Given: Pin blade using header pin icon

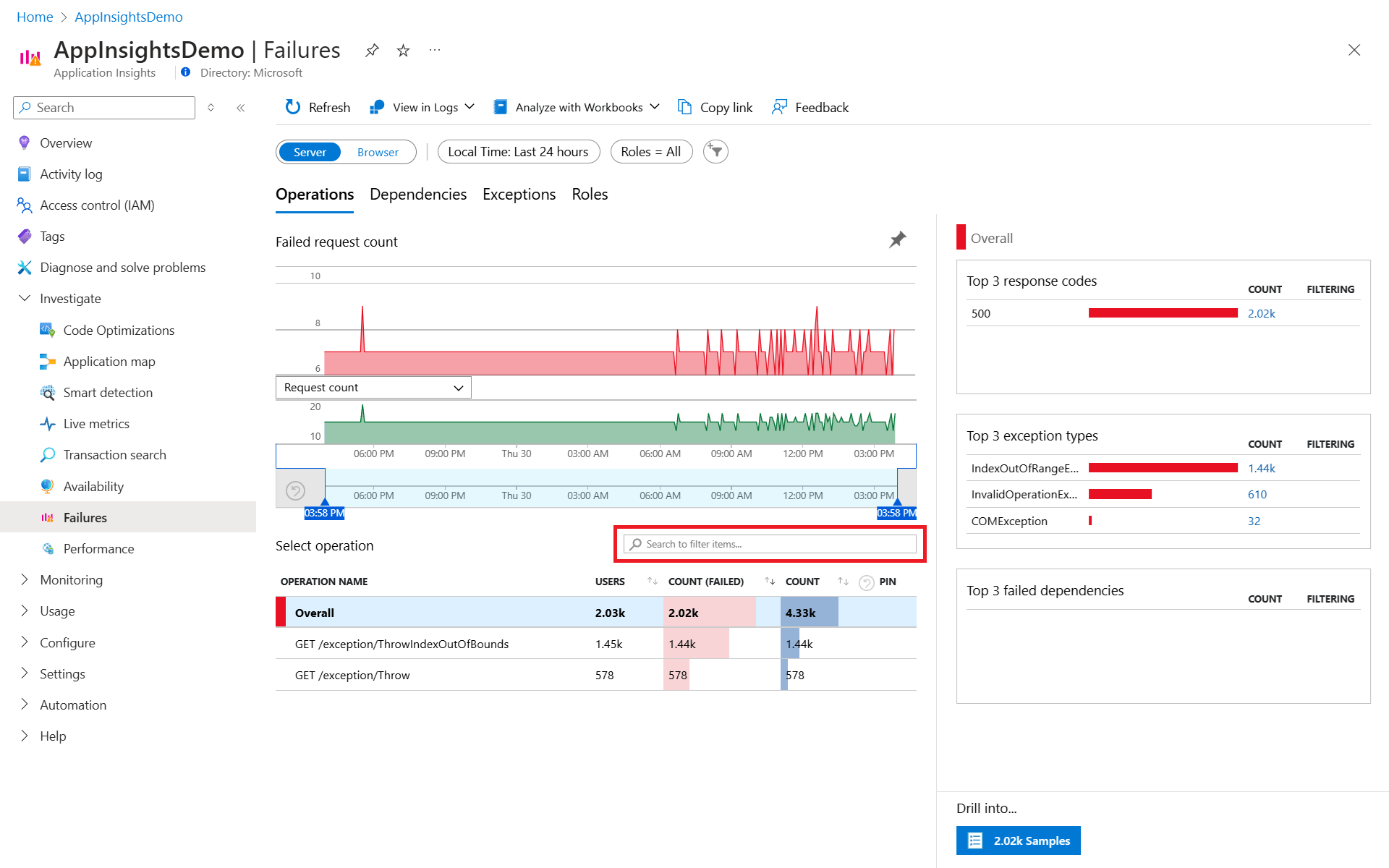Looking at the screenshot, I should pos(372,51).
